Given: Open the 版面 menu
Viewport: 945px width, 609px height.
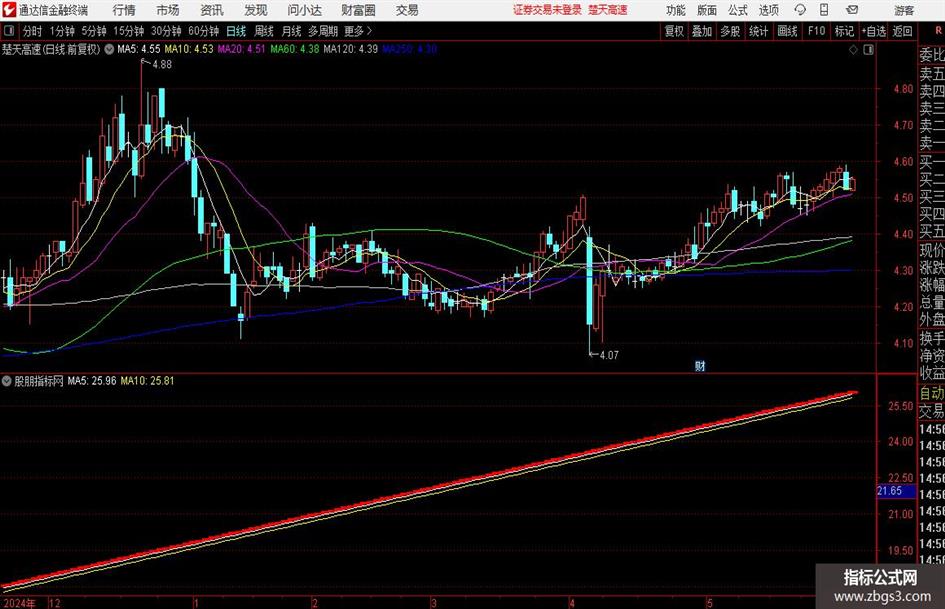Looking at the screenshot, I should point(706,10).
